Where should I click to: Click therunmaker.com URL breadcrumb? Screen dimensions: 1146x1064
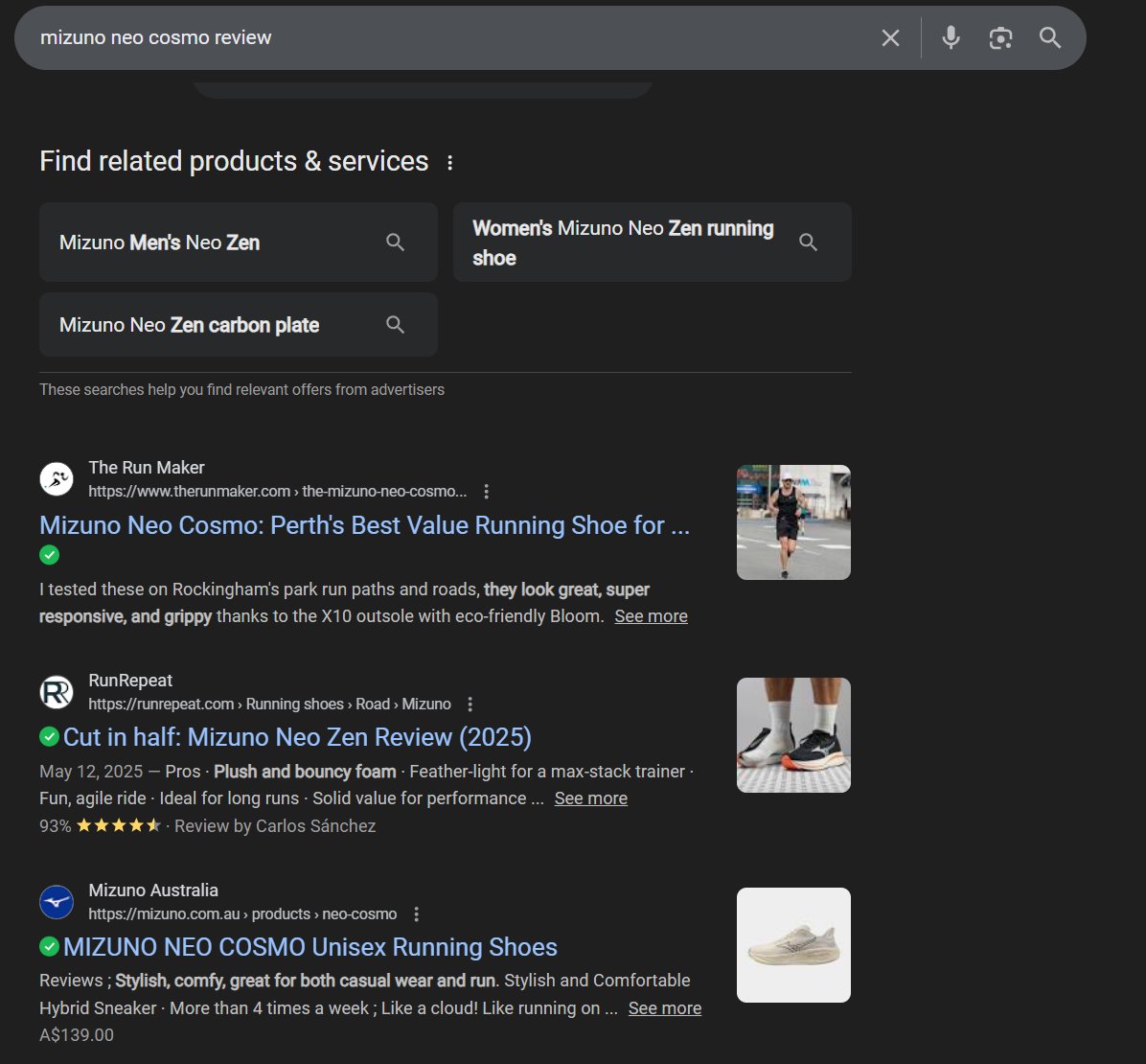pyautogui.click(x=278, y=492)
